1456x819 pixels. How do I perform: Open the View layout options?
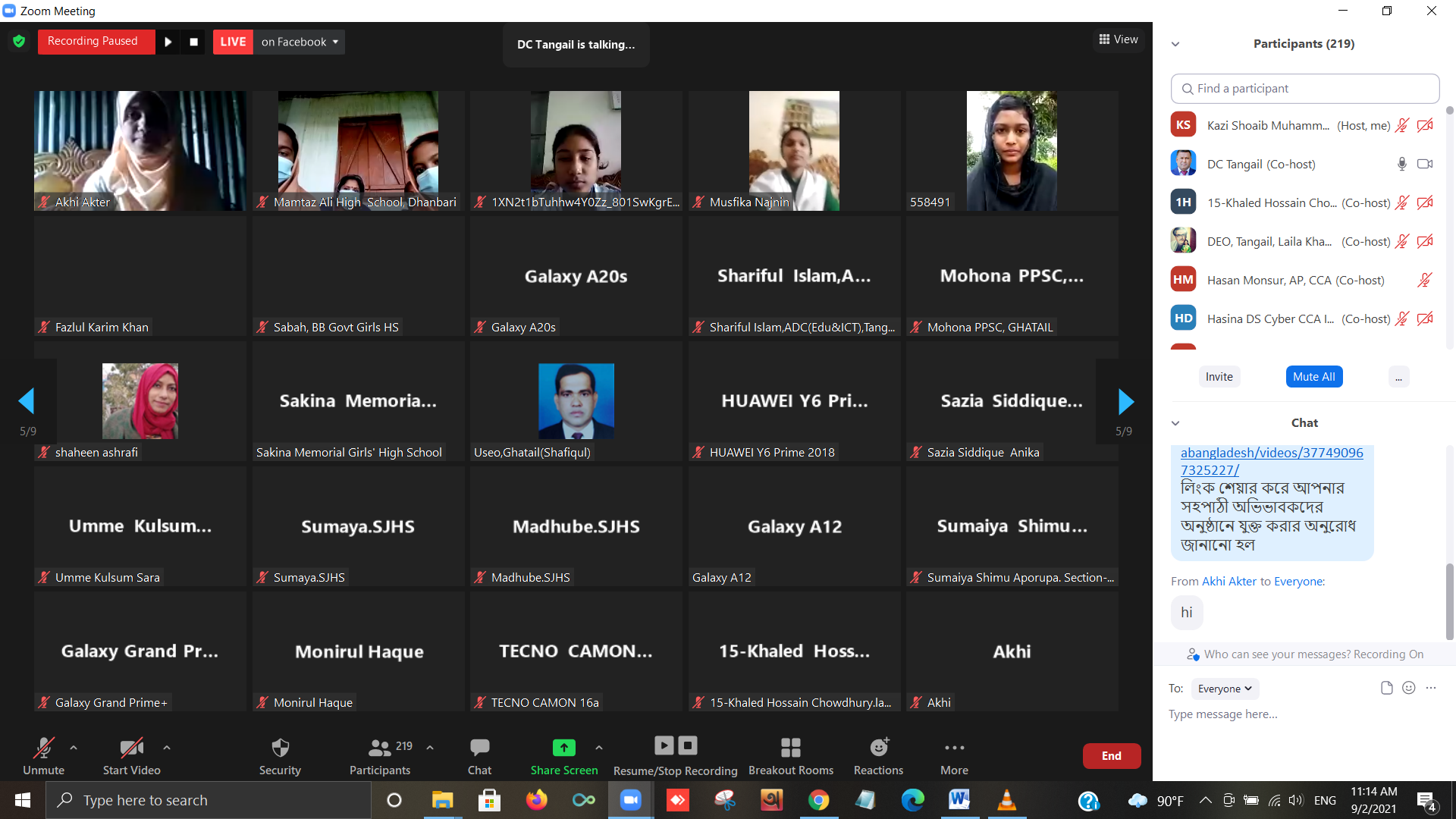[1119, 39]
